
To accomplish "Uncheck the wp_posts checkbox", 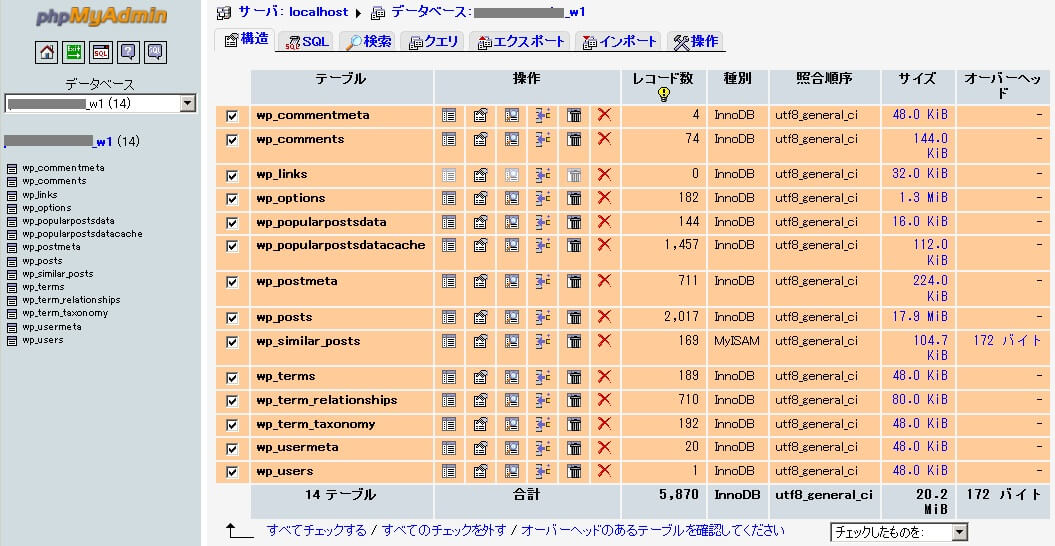I will 232,318.
